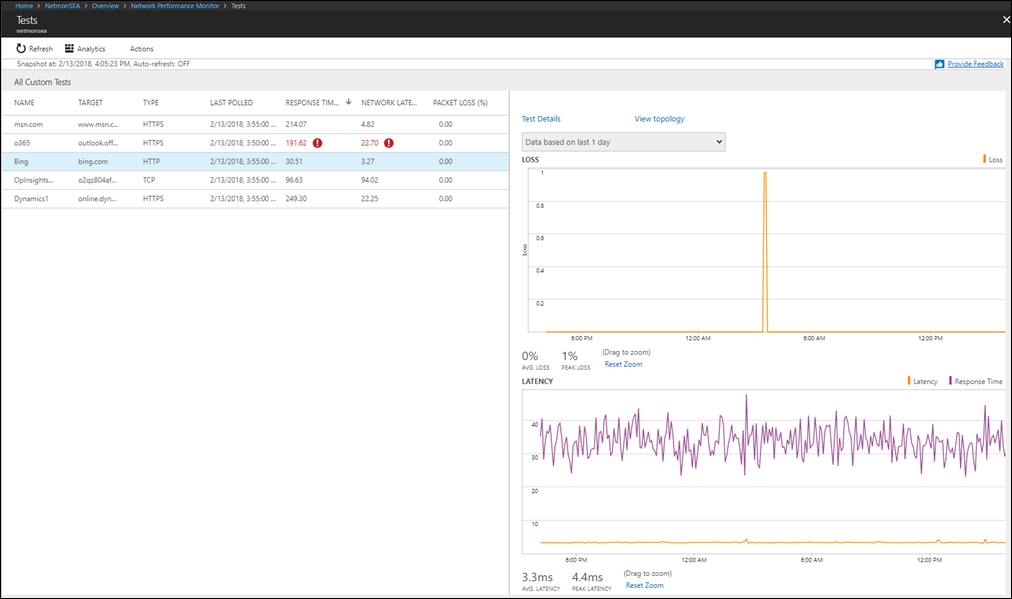Close the Tests blade with X

[1005, 19]
